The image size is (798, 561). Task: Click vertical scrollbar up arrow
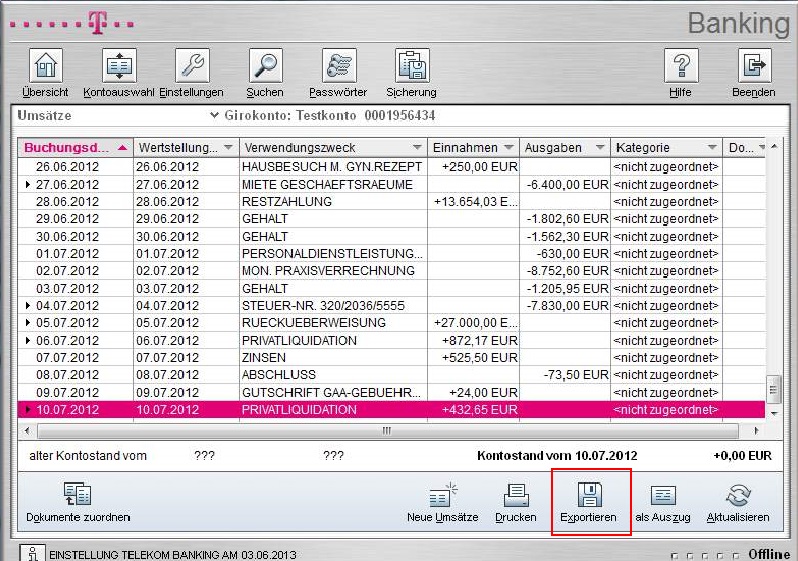774,147
